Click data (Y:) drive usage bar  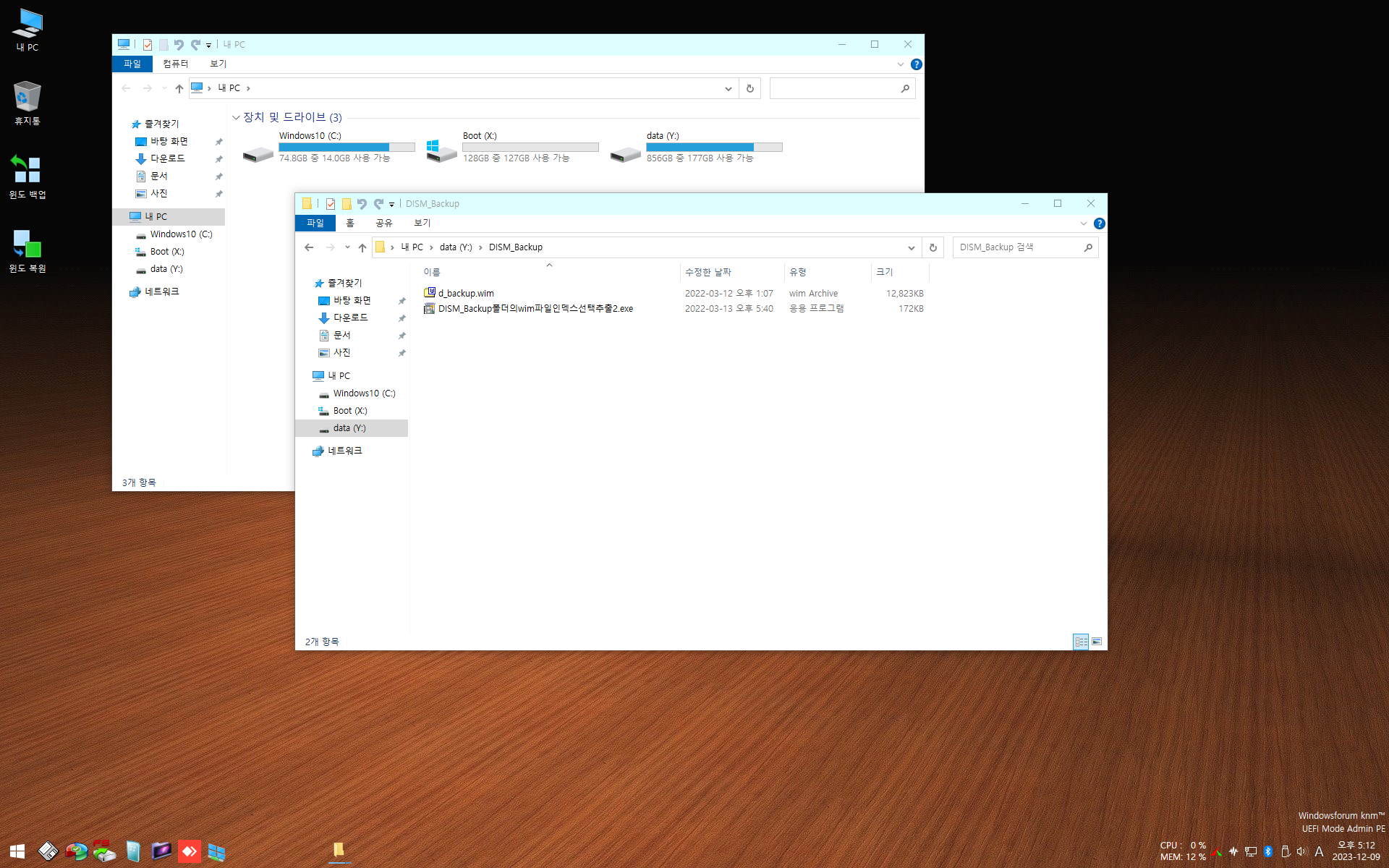[715, 148]
